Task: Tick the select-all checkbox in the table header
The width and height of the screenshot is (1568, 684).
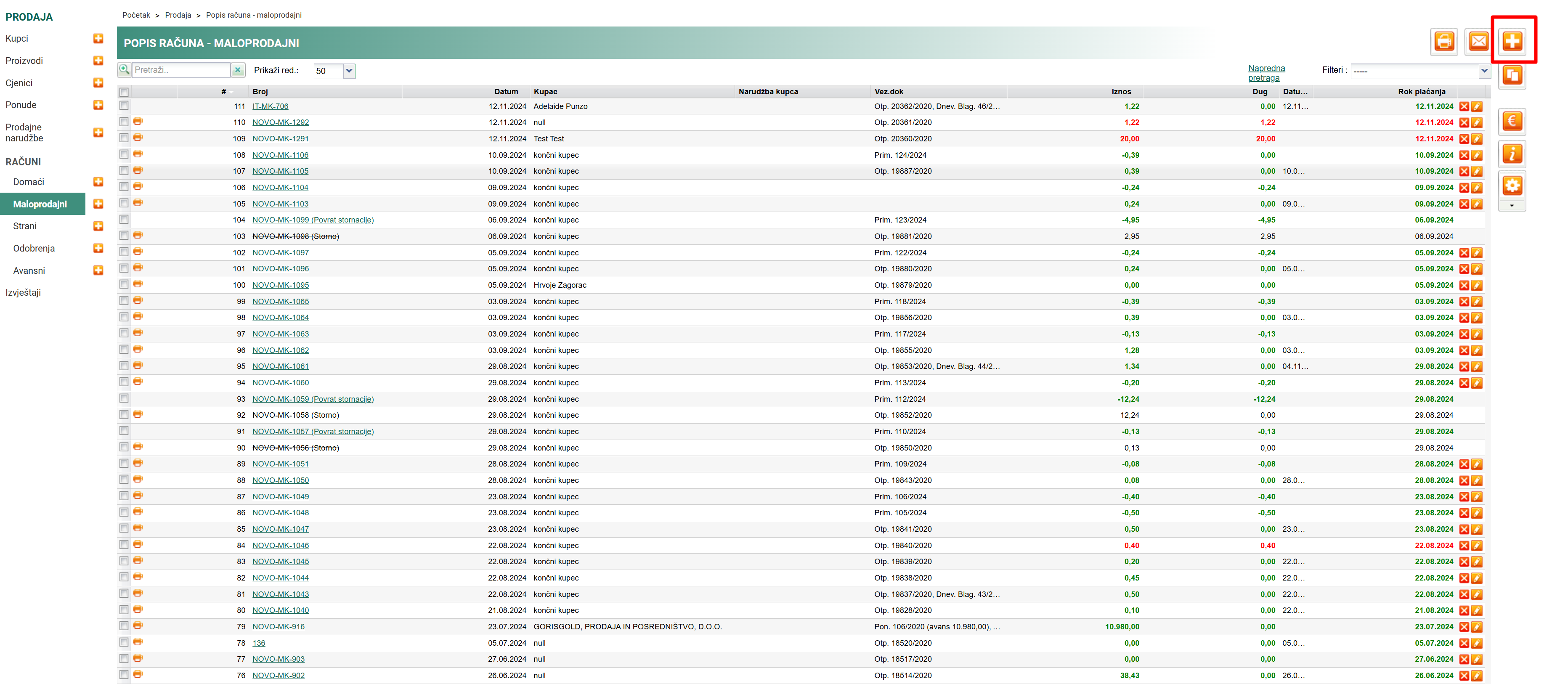Action: (x=124, y=92)
